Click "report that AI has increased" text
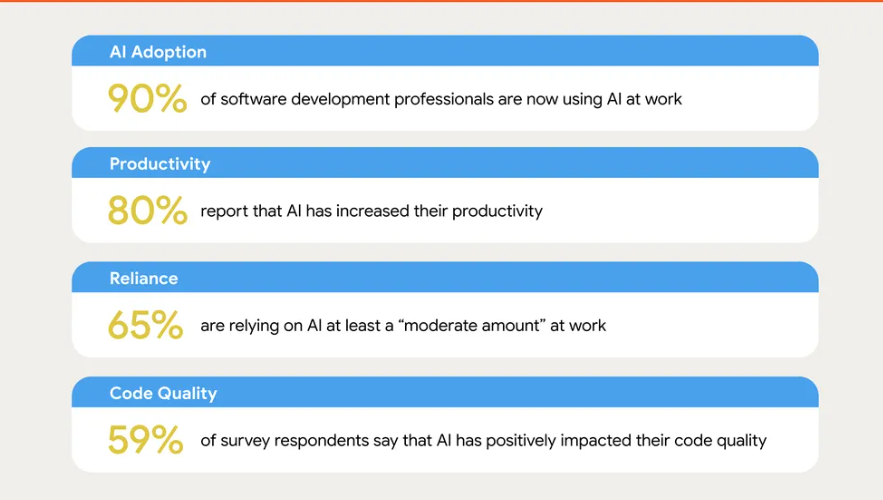This screenshot has width=883, height=500. tap(299, 211)
